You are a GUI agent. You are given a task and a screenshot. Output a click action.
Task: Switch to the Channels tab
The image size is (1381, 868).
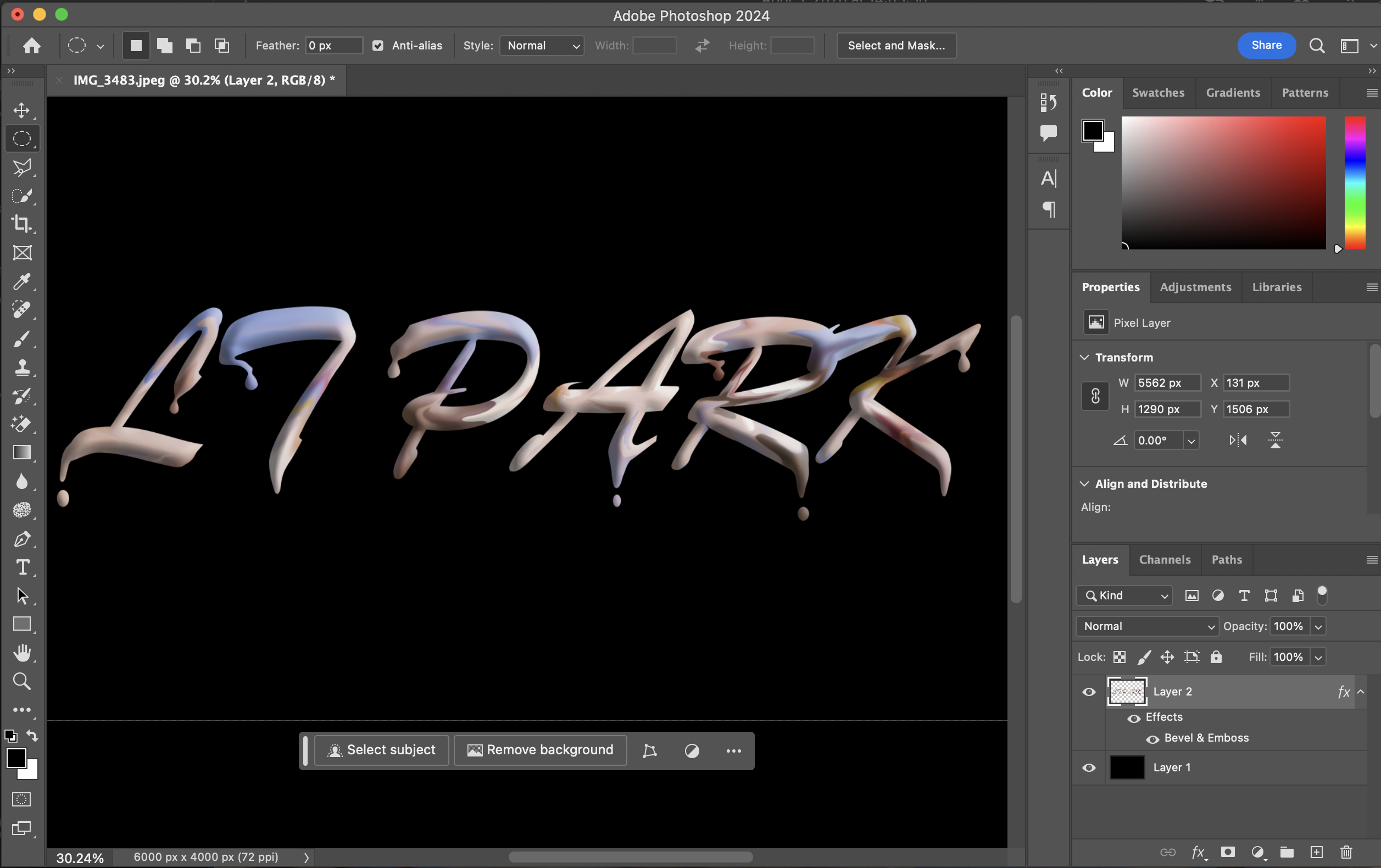point(1164,560)
